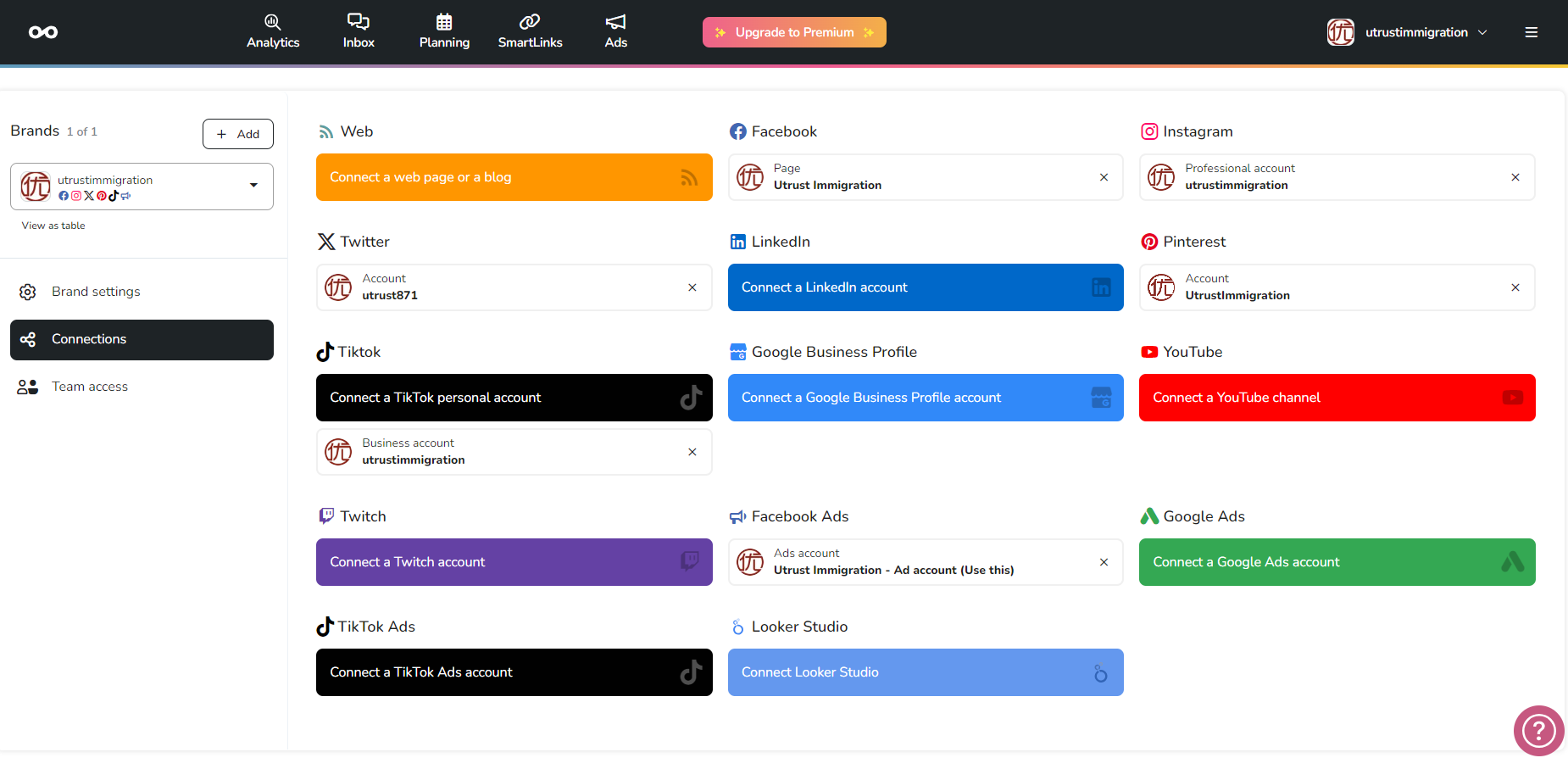Open the utrustimmigration user account menu
This screenshot has width=1568, height=769.
[x=1408, y=32]
